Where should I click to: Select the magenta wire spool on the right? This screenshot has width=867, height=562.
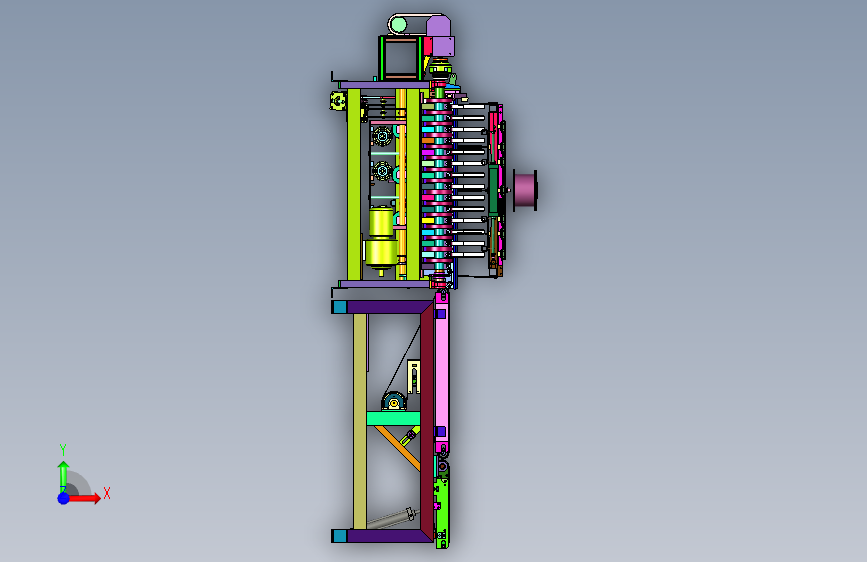[525, 190]
